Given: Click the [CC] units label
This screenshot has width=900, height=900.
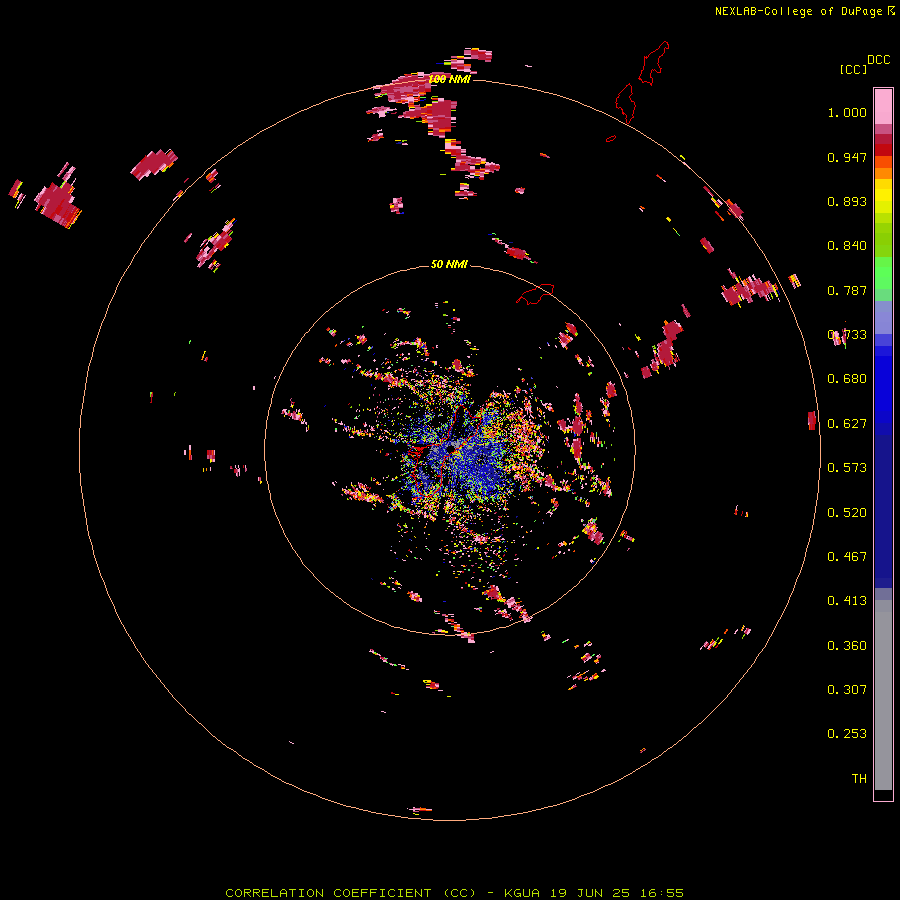Looking at the screenshot, I should click(x=853, y=69).
